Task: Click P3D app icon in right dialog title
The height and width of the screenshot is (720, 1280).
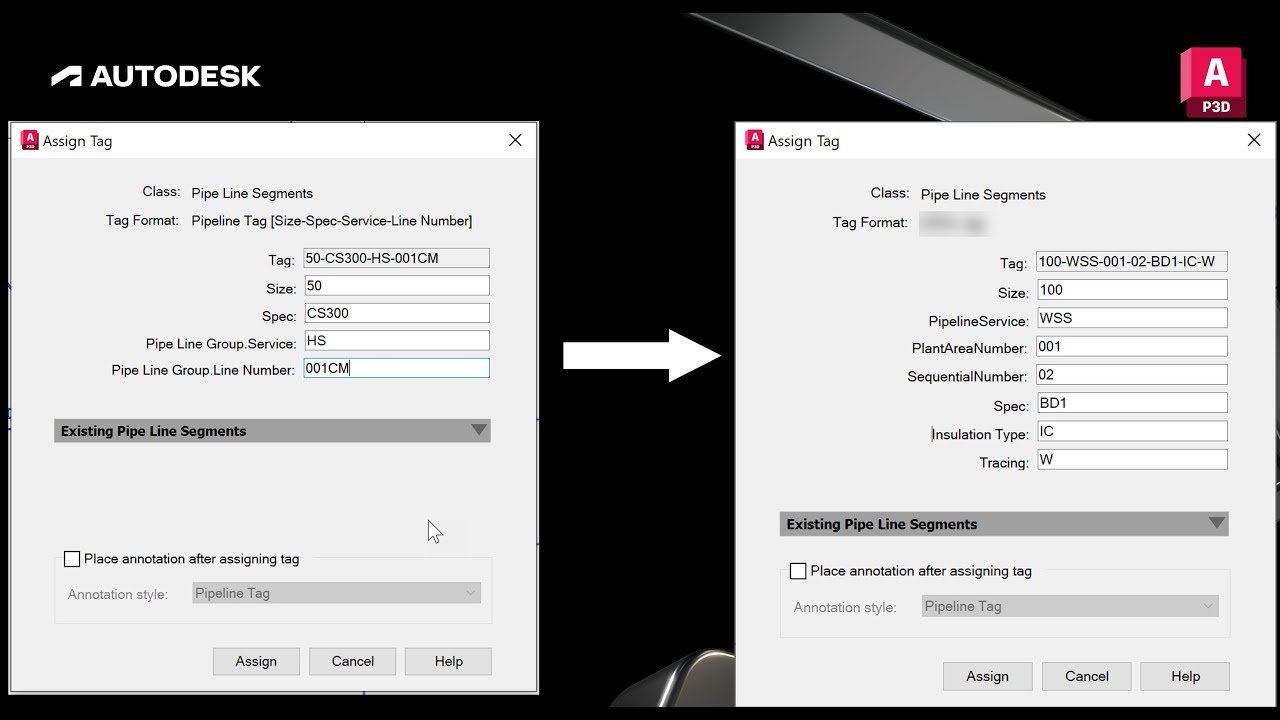Action: (x=755, y=140)
